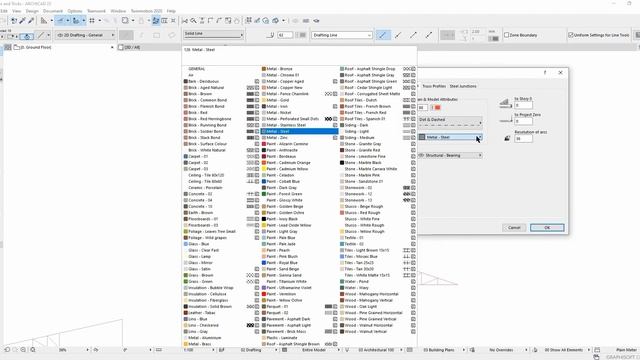The width and height of the screenshot is (640, 360).
Task: Toggle the arrow icon beside Water - Pond
Action: [413, 282]
